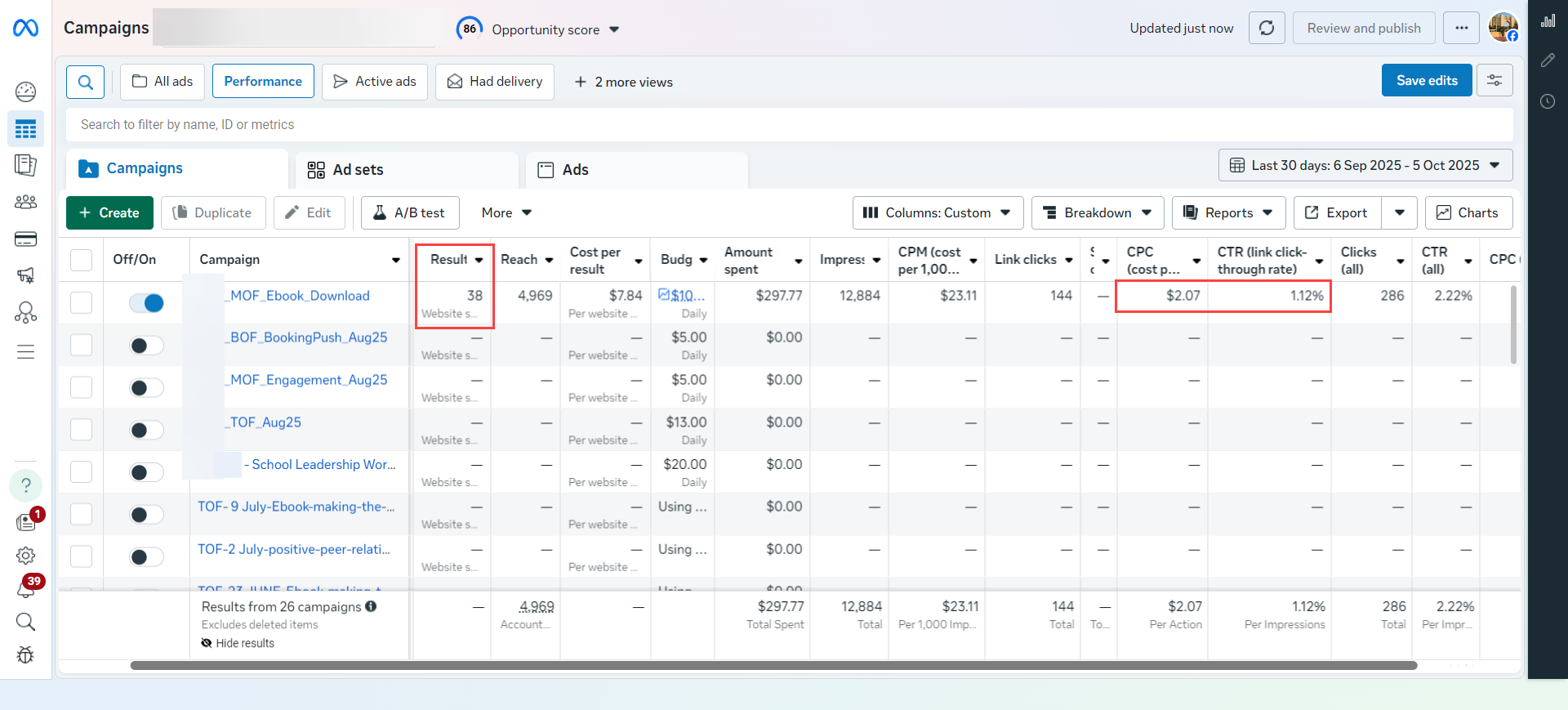Switch to the Ads tab
Viewport: 1568px width, 710px height.
click(637, 170)
